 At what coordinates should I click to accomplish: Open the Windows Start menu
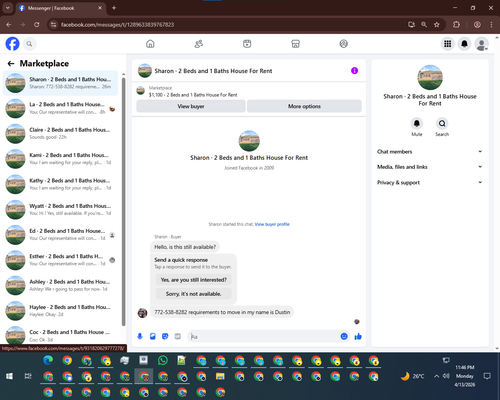click(x=9, y=376)
